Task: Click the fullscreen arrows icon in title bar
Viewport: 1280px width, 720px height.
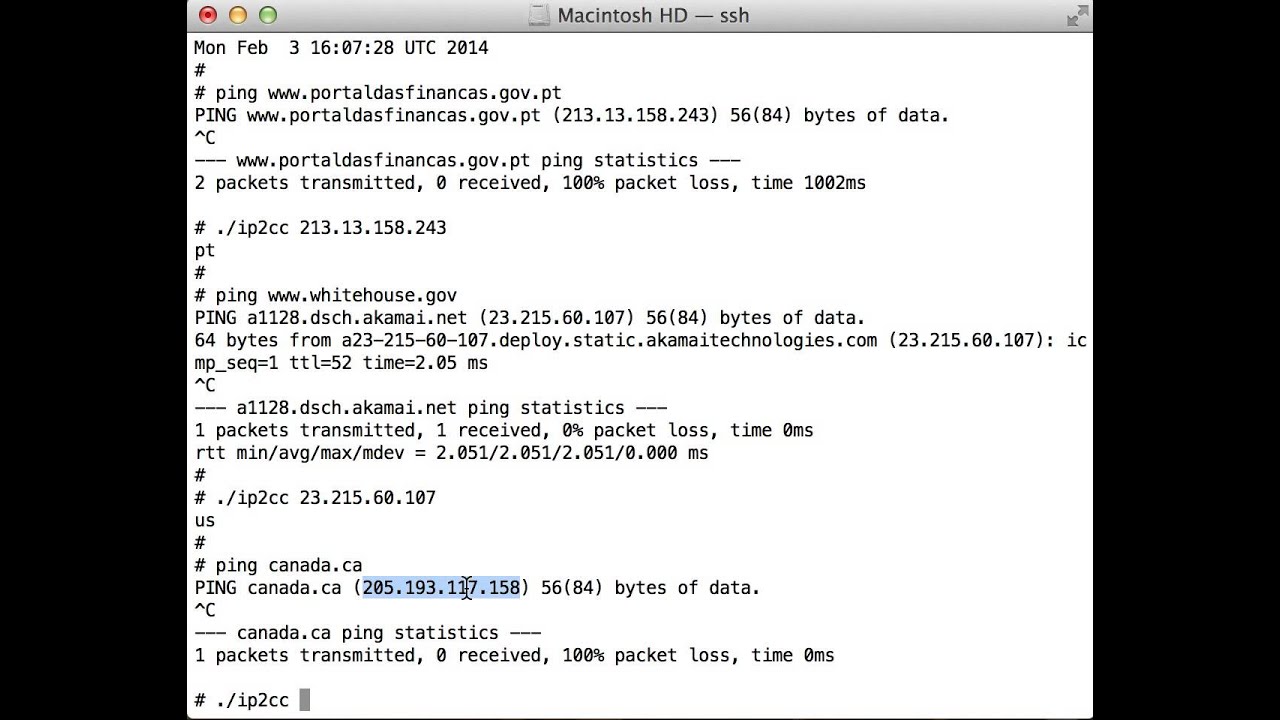Action: 1077,15
